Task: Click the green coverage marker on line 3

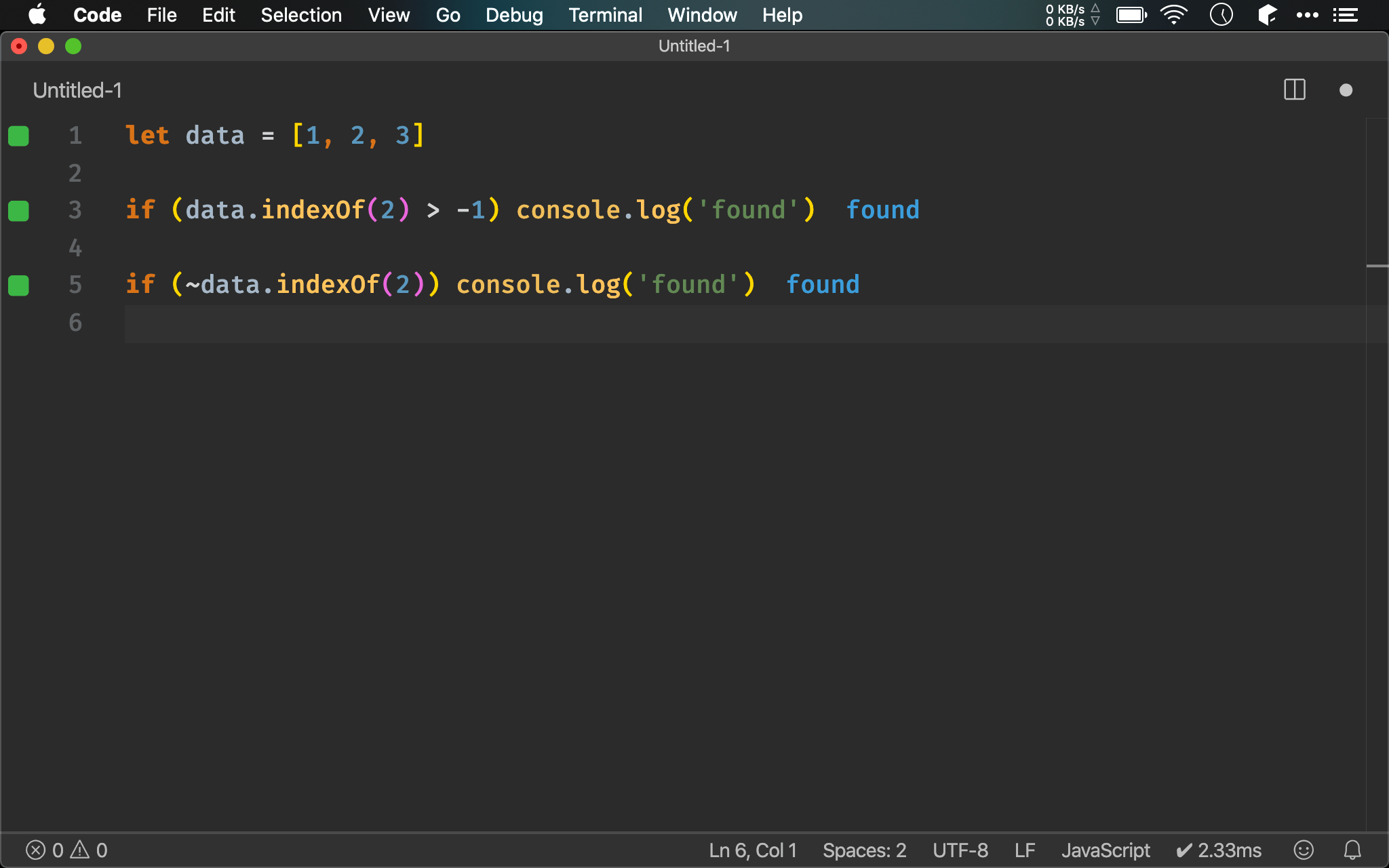Action: tap(18, 210)
